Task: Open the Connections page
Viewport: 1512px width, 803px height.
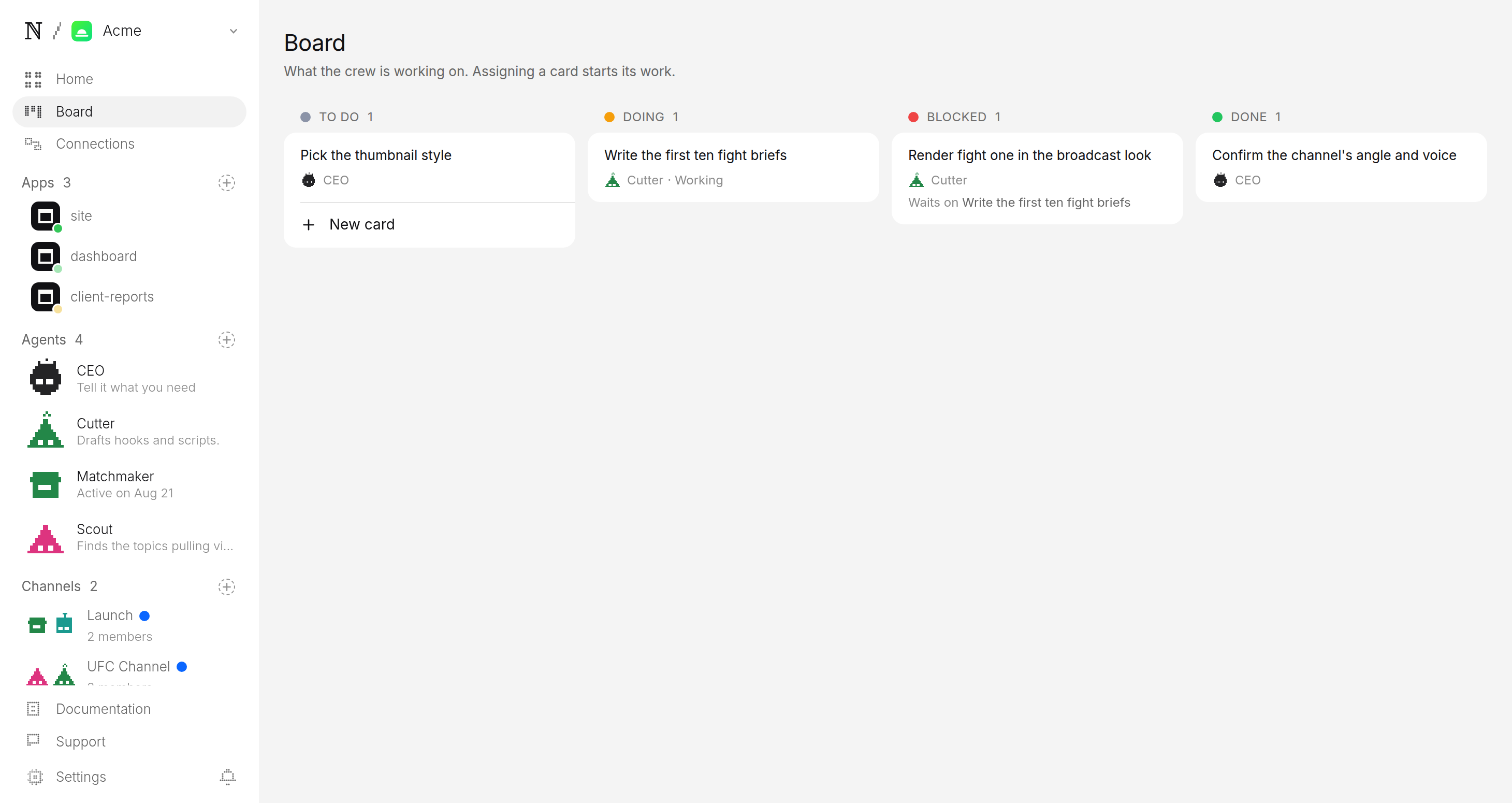Action: coord(129,144)
